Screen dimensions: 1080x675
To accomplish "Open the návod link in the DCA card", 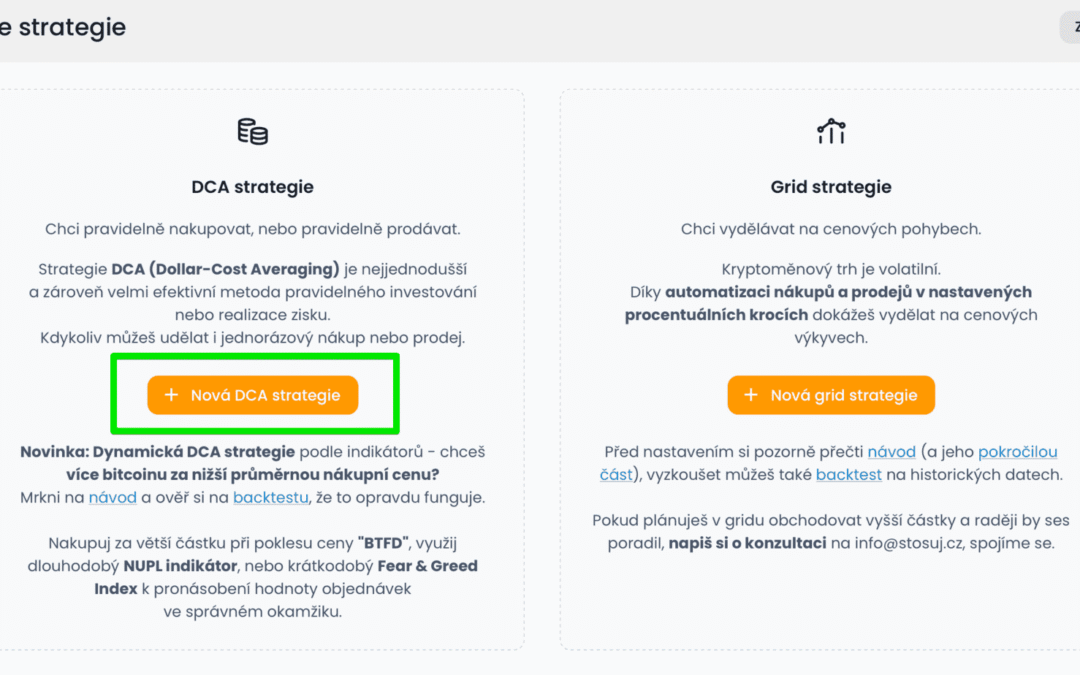I will 112,497.
